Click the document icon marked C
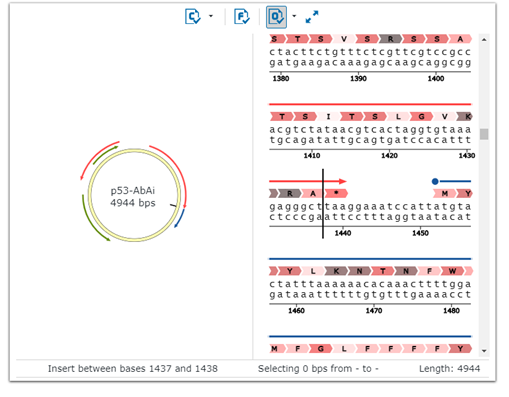 point(193,16)
